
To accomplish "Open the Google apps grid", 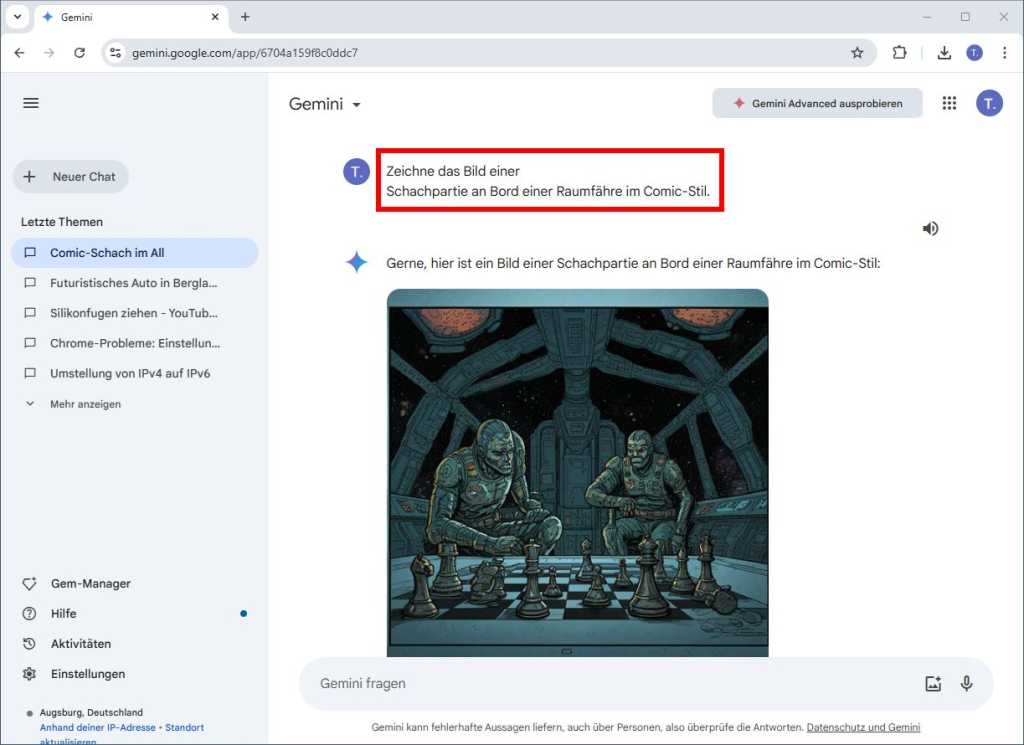I will [948, 102].
